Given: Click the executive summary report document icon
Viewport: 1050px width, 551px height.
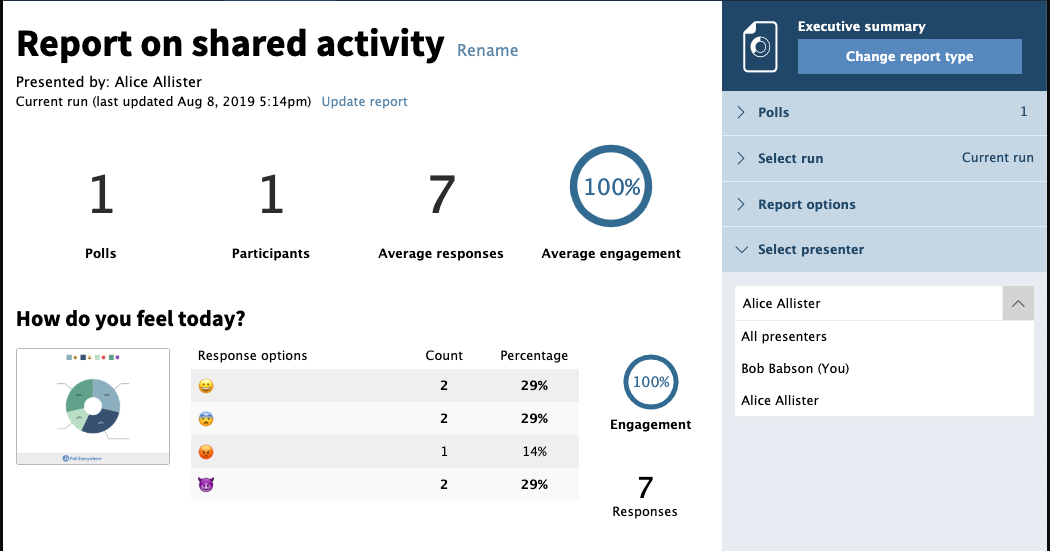Looking at the screenshot, I should click(759, 47).
